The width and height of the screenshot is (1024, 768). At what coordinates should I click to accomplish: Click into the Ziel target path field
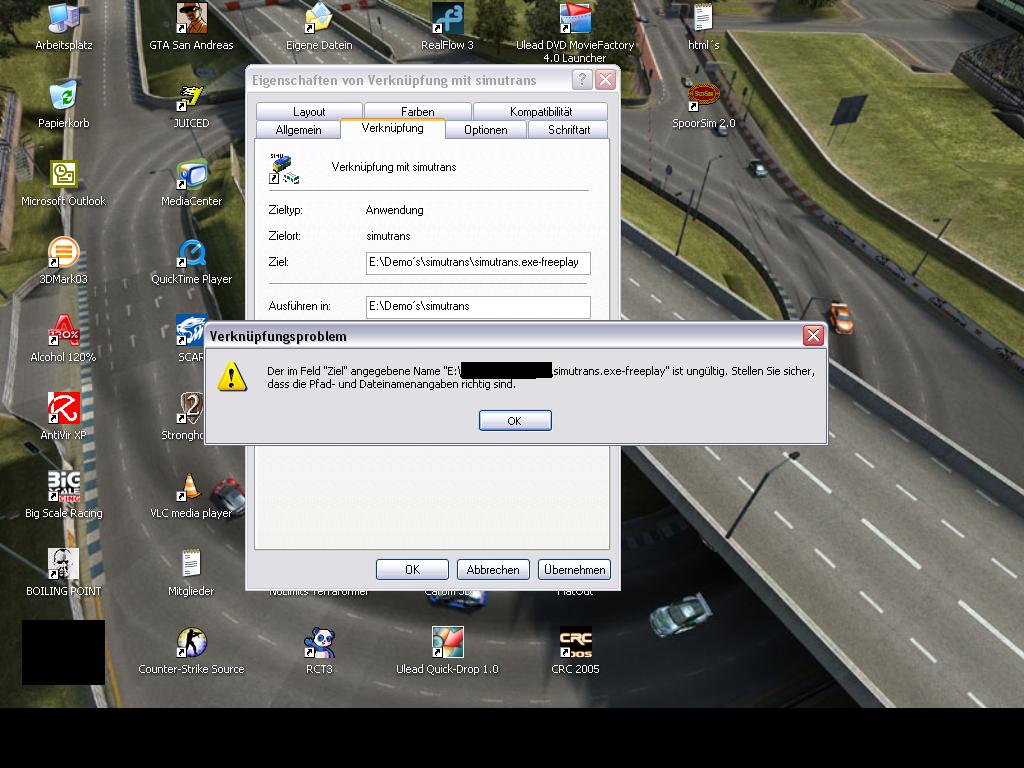pyautogui.click(x=478, y=263)
